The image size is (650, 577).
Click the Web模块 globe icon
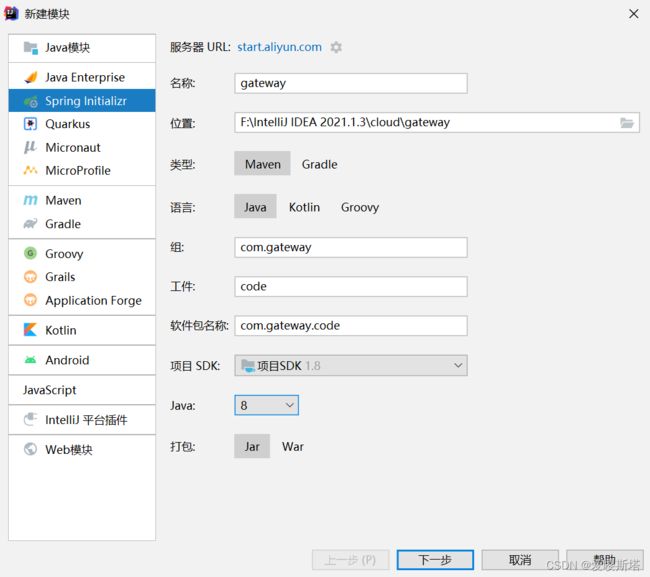(30, 449)
